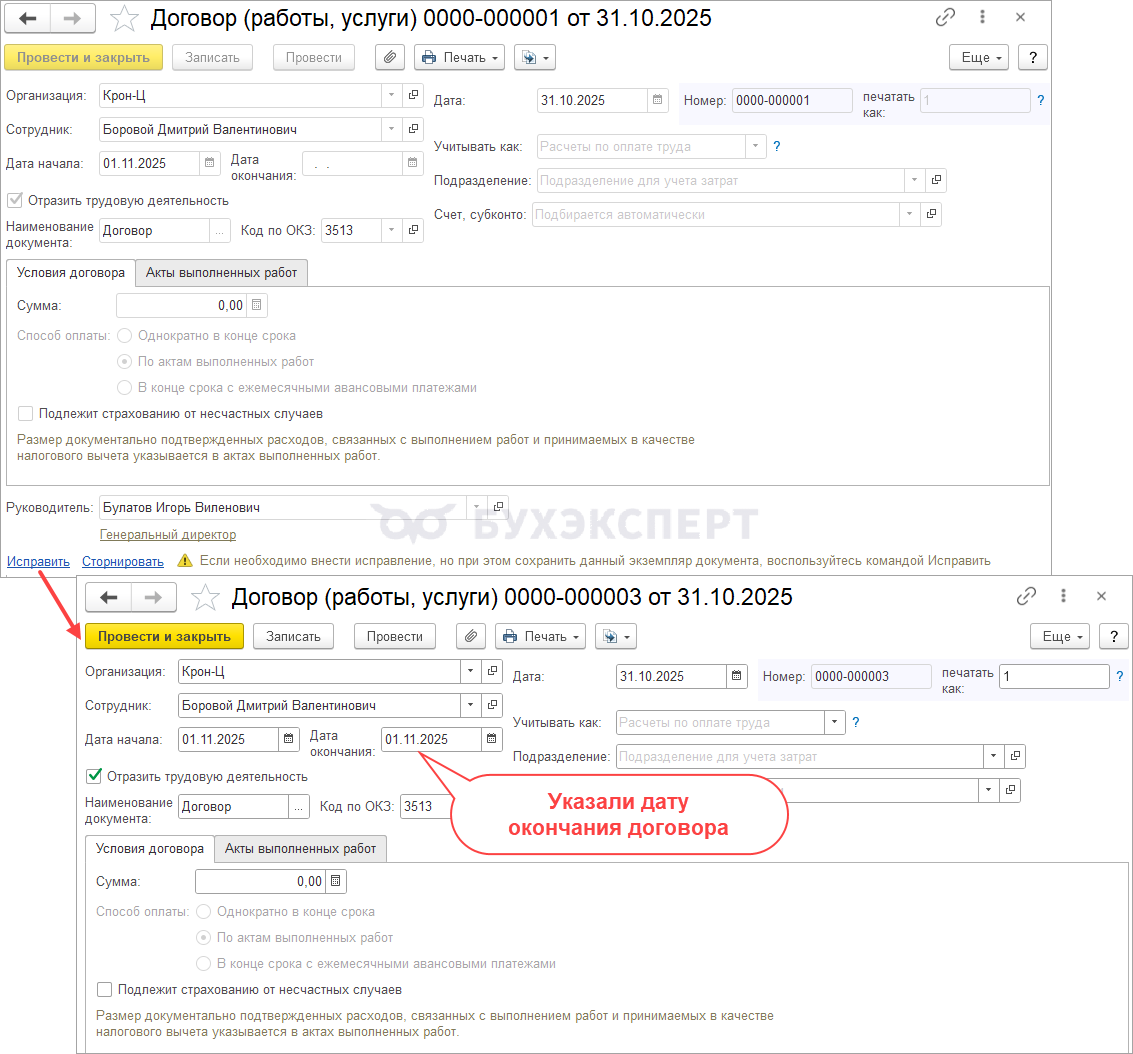Click Наименование документа ellipsis button in contract 0000-000003

click(x=298, y=806)
